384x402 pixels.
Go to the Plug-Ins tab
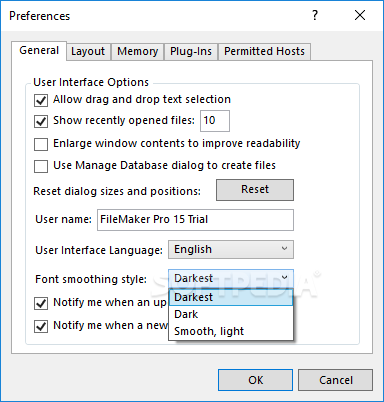[x=191, y=51]
